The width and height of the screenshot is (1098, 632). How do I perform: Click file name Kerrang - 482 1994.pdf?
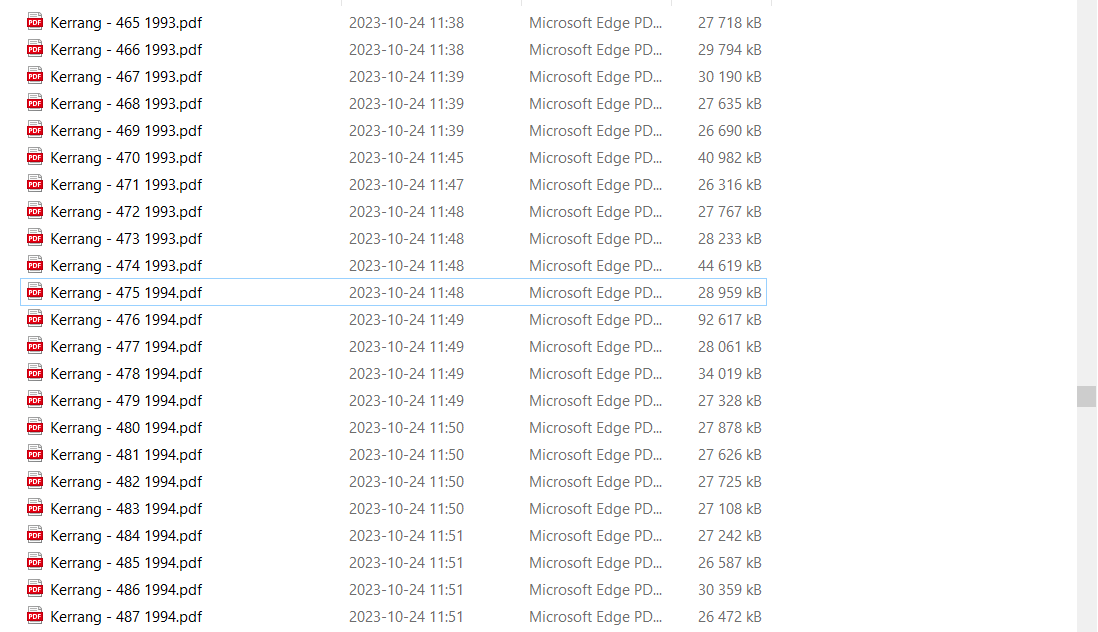[x=126, y=482]
